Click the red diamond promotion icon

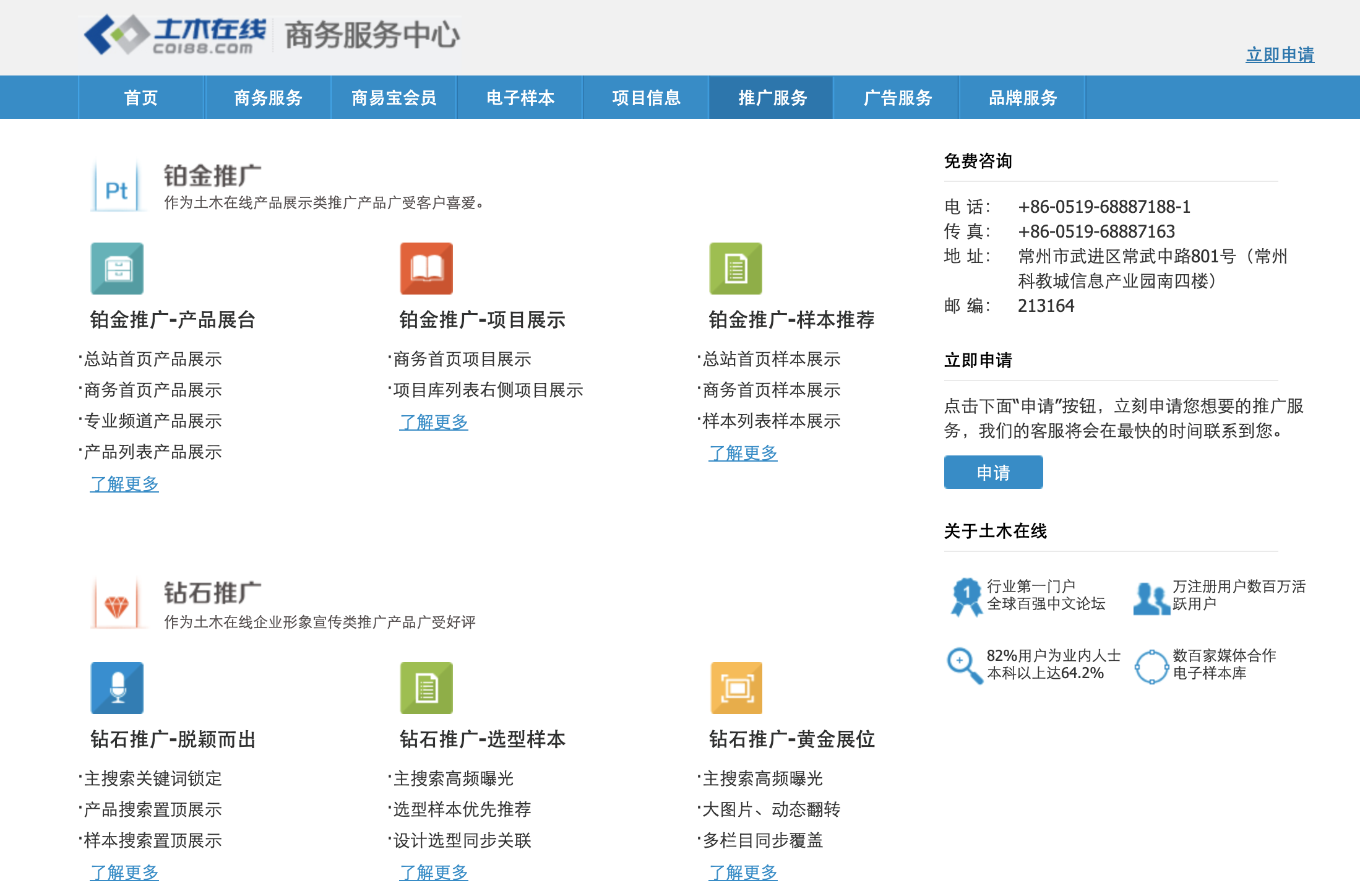click(x=117, y=604)
